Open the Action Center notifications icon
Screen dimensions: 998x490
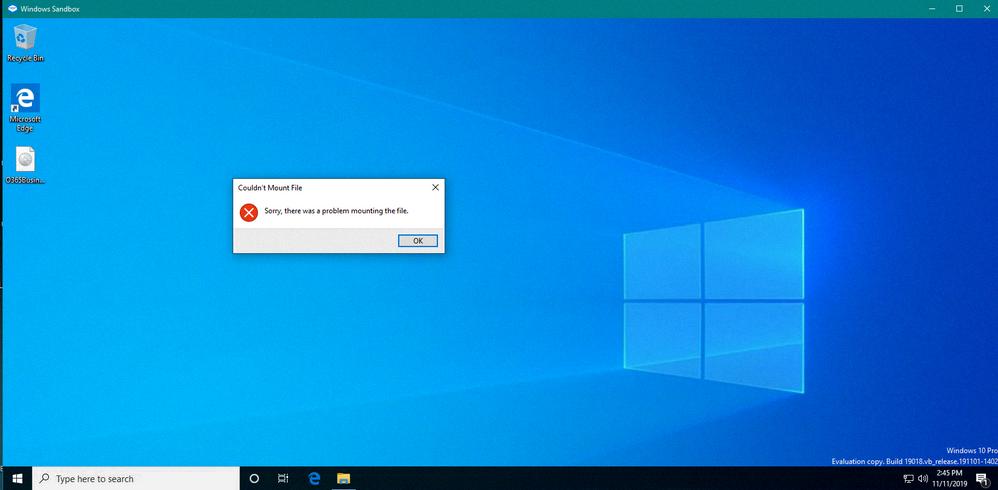(982, 479)
